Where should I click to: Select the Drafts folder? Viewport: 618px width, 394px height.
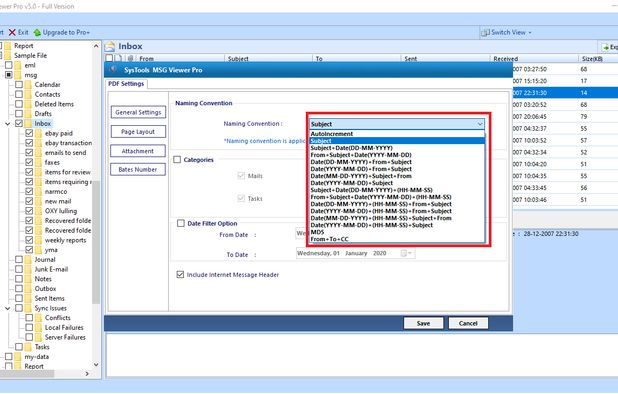43,113
